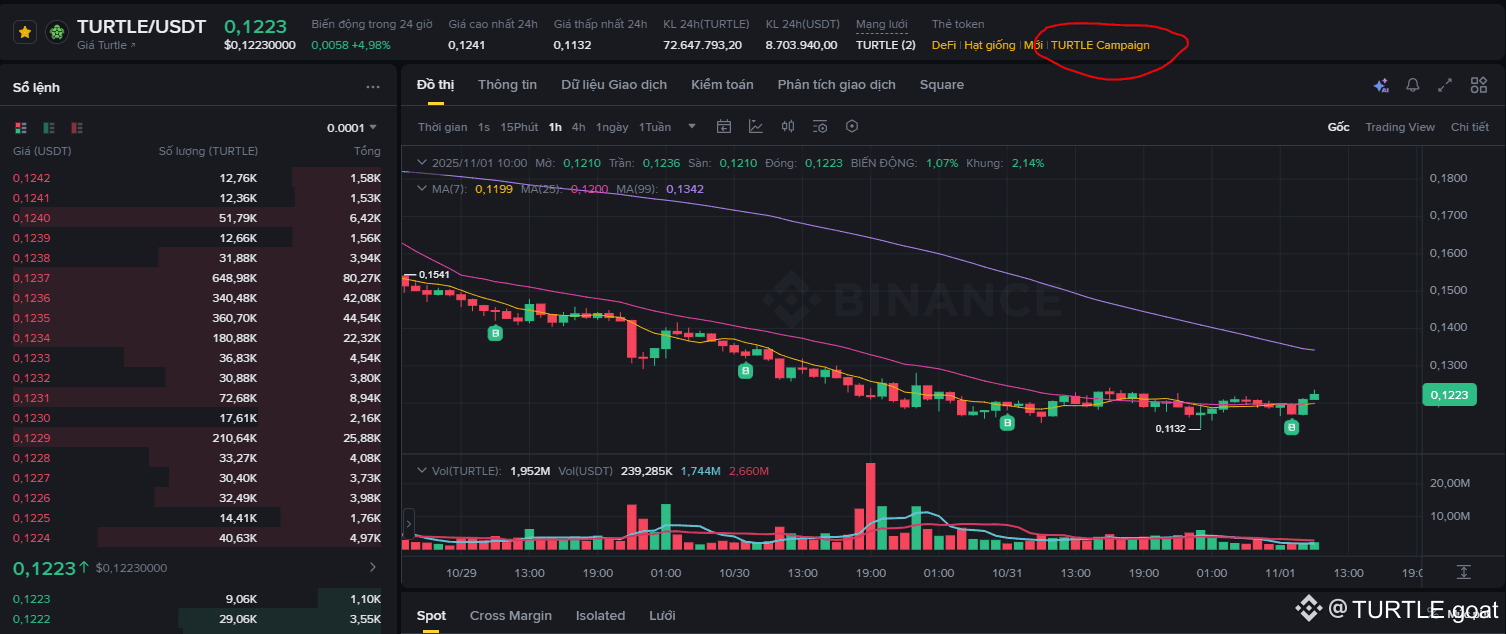Viewport: 1506px width, 634px height.
Task: Select sell order row at price 0,1229
Action: [197, 438]
